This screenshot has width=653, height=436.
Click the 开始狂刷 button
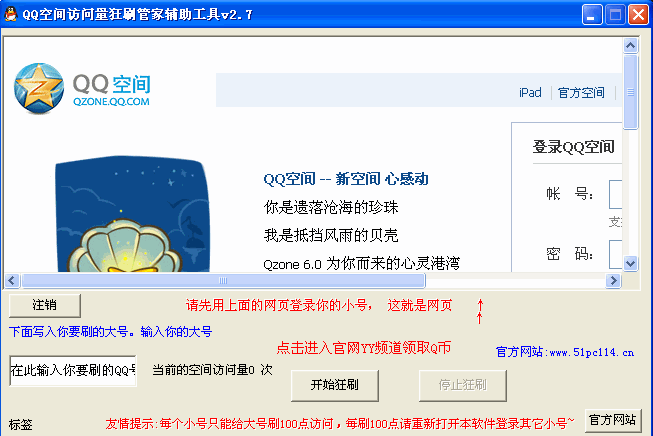(x=335, y=385)
